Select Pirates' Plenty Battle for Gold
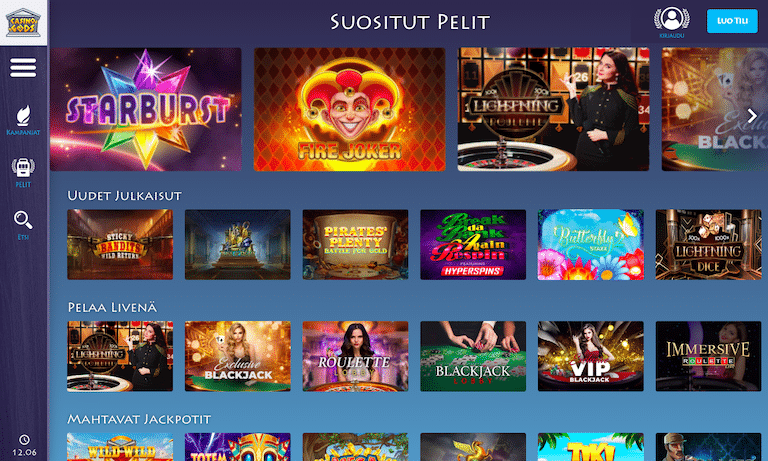 355,244
